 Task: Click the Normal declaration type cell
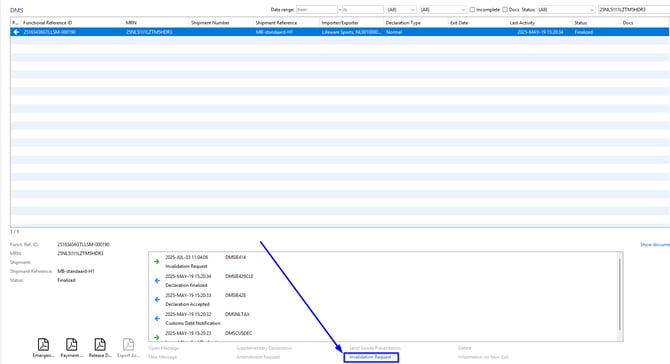pyautogui.click(x=394, y=32)
